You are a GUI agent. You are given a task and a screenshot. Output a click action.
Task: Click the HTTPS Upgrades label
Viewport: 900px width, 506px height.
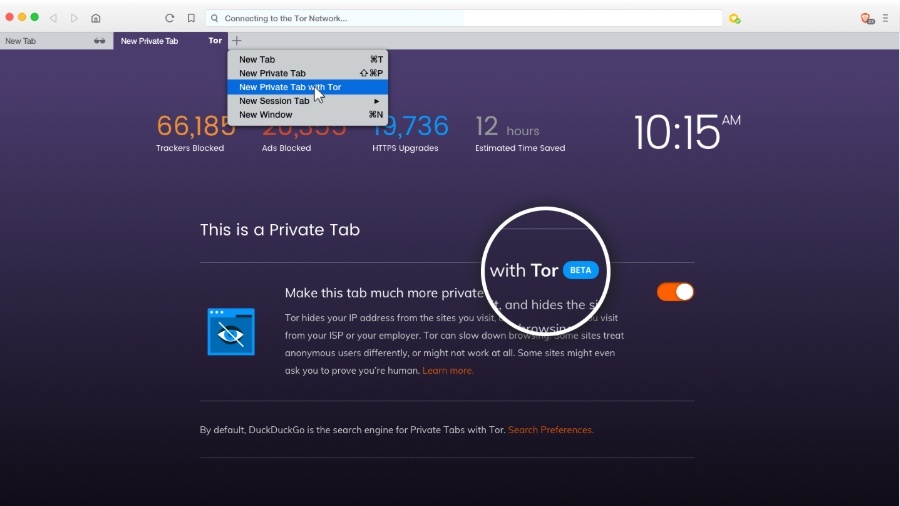tap(405, 148)
